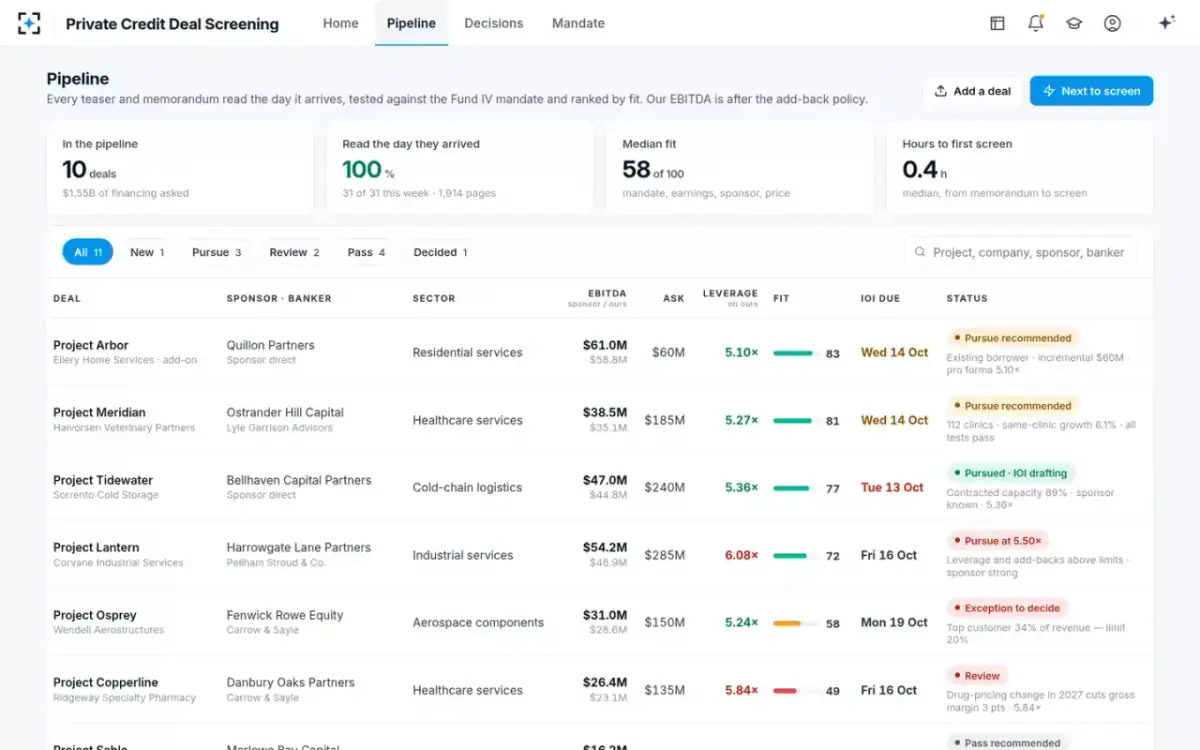The width and height of the screenshot is (1200, 750).
Task: Click the Add a deal button
Action: coord(973,91)
